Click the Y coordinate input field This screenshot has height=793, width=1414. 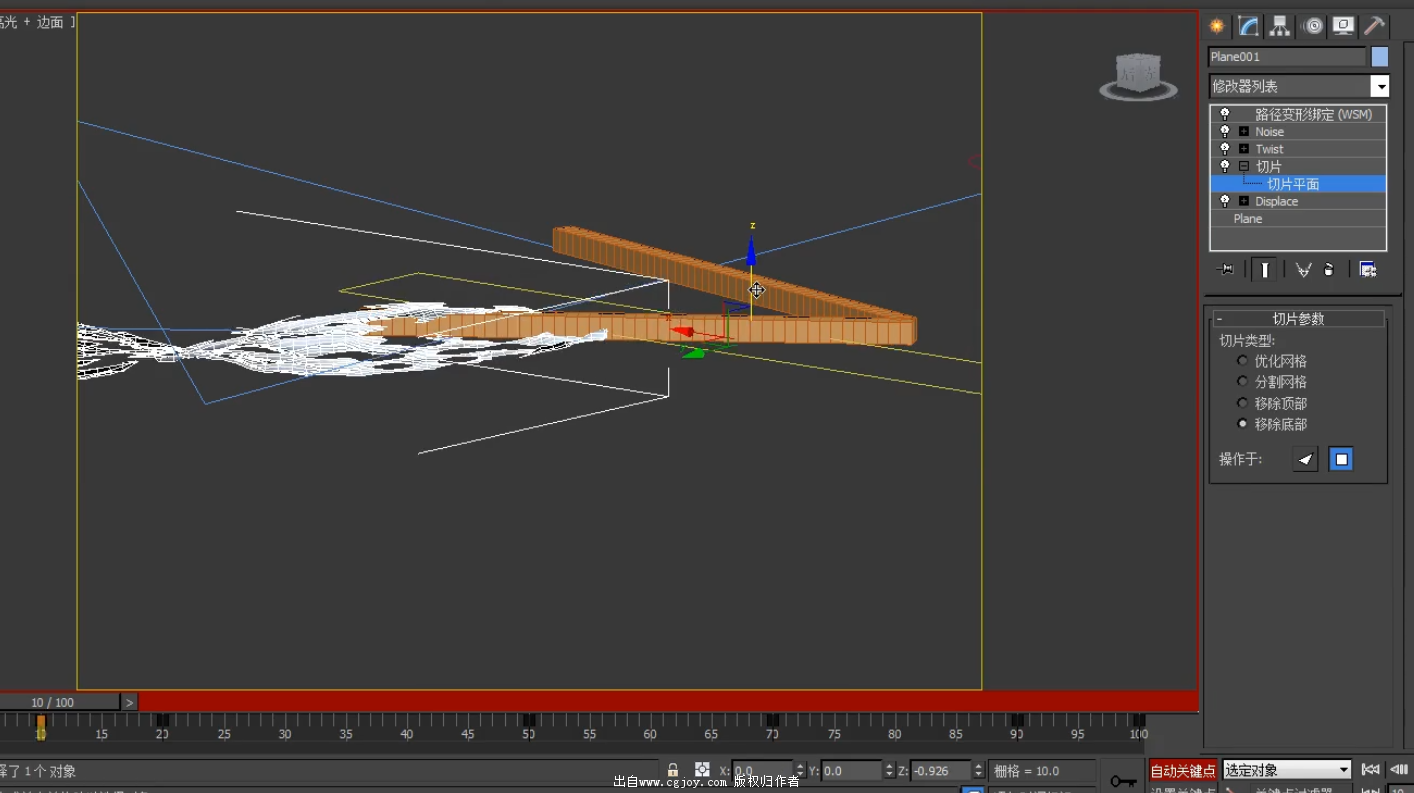coord(851,771)
